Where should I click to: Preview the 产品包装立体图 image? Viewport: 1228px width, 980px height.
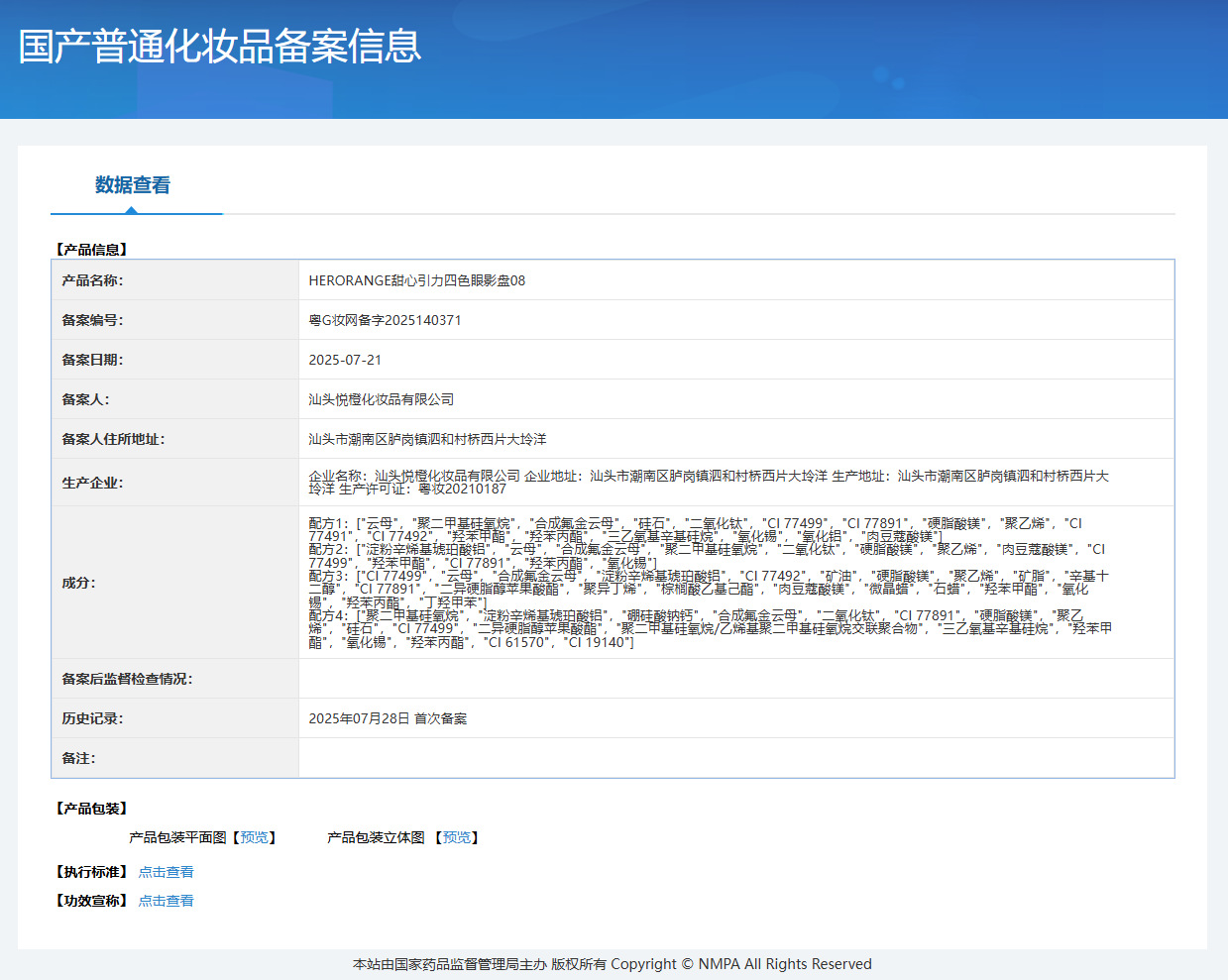click(457, 837)
